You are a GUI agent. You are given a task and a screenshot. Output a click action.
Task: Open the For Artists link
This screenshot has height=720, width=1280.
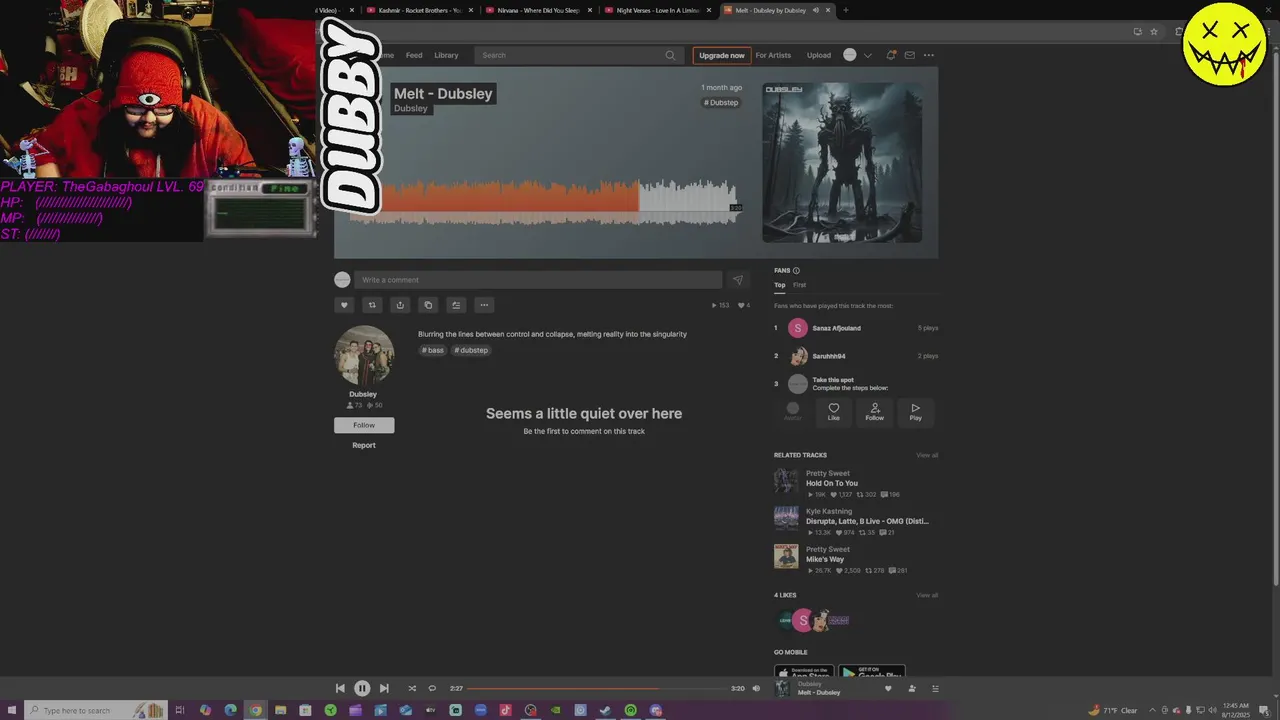coord(773,55)
